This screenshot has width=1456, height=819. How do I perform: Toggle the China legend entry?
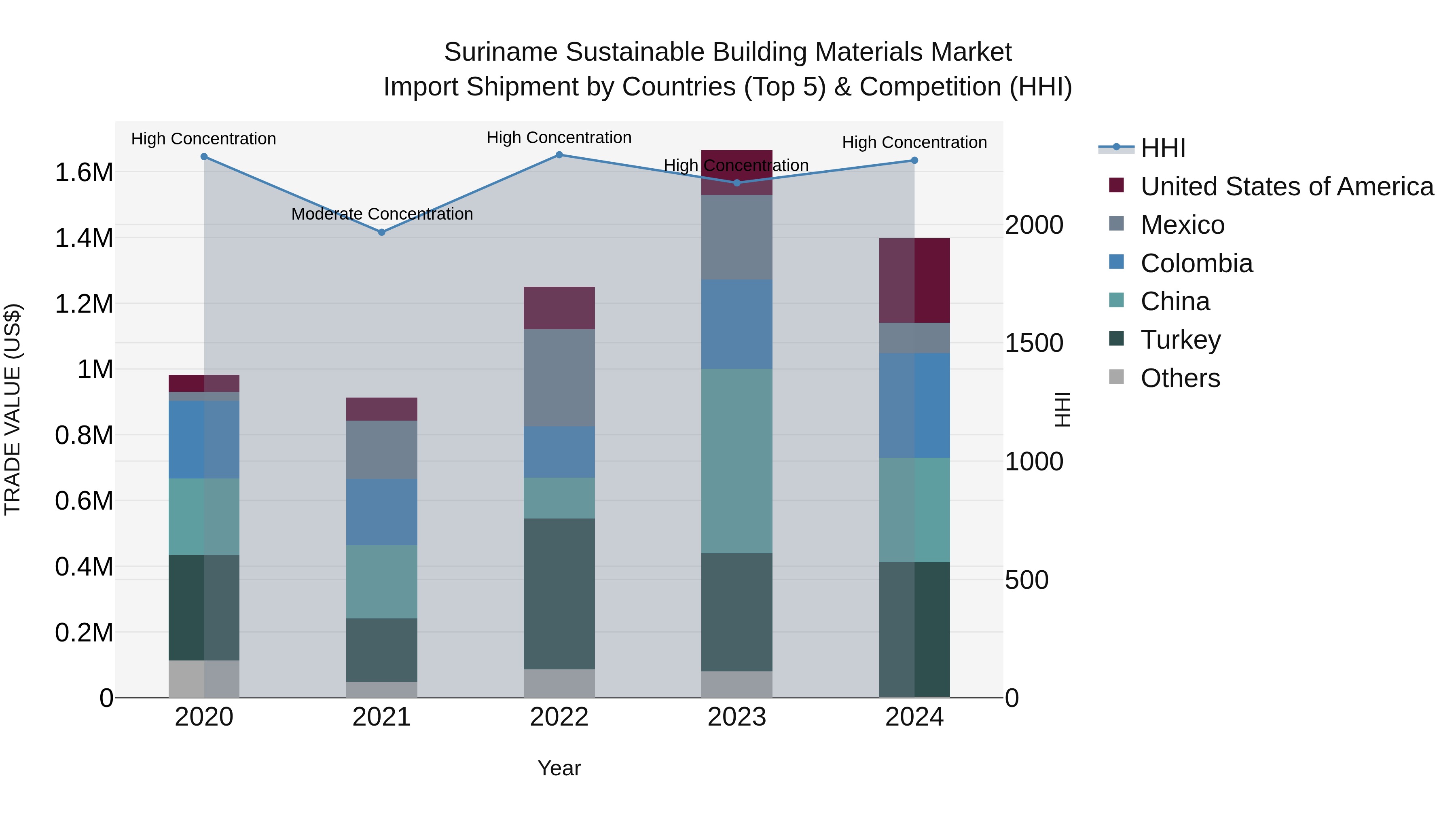point(1159,301)
